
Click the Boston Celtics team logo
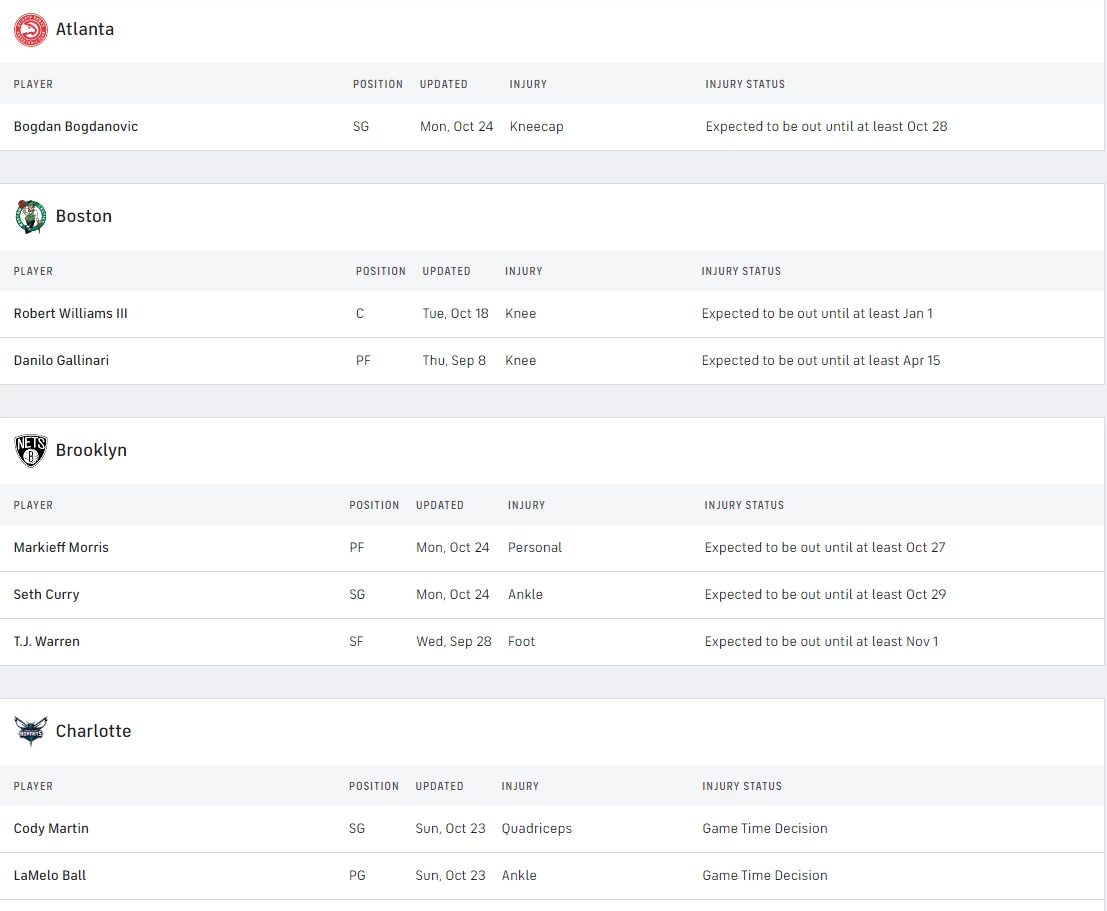[30, 216]
